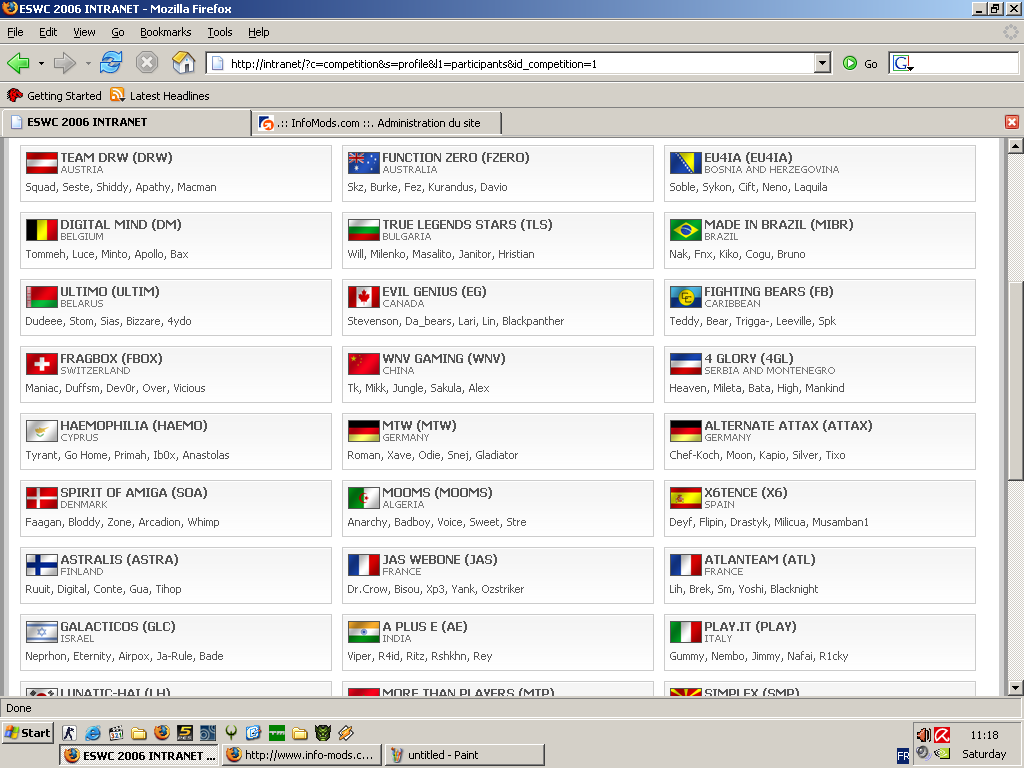Click the MADE IN BRAZIL (MIBR) team name
The image size is (1024, 768).
(x=778, y=225)
